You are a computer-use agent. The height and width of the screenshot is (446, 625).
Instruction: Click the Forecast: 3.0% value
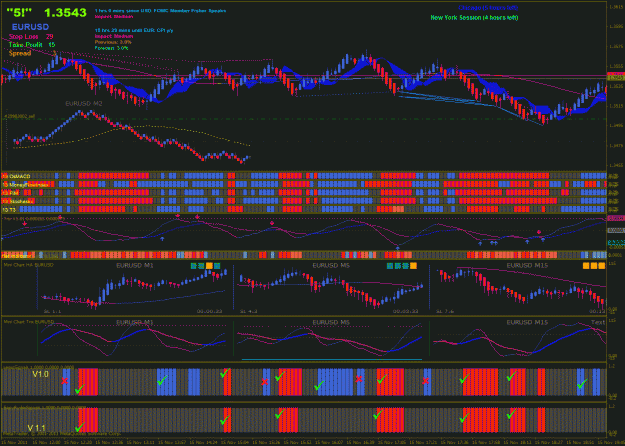point(112,48)
